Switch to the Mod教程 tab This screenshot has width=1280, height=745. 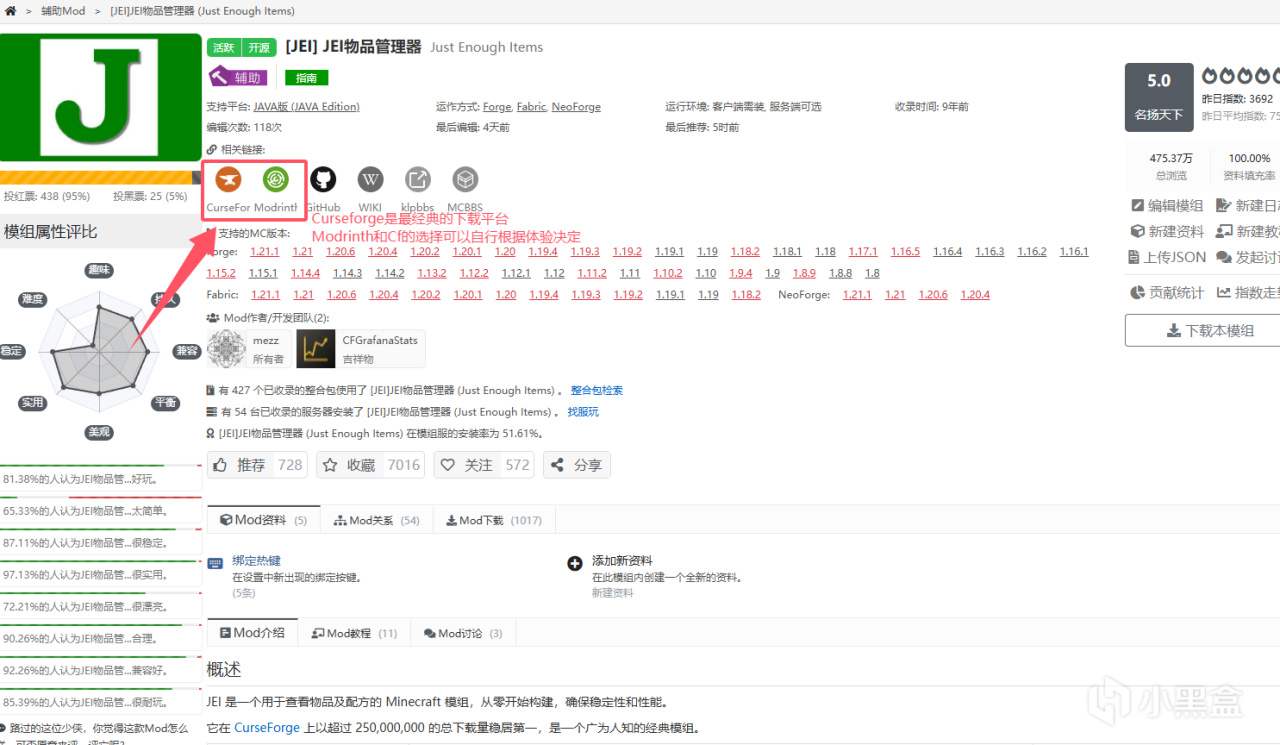tap(354, 633)
